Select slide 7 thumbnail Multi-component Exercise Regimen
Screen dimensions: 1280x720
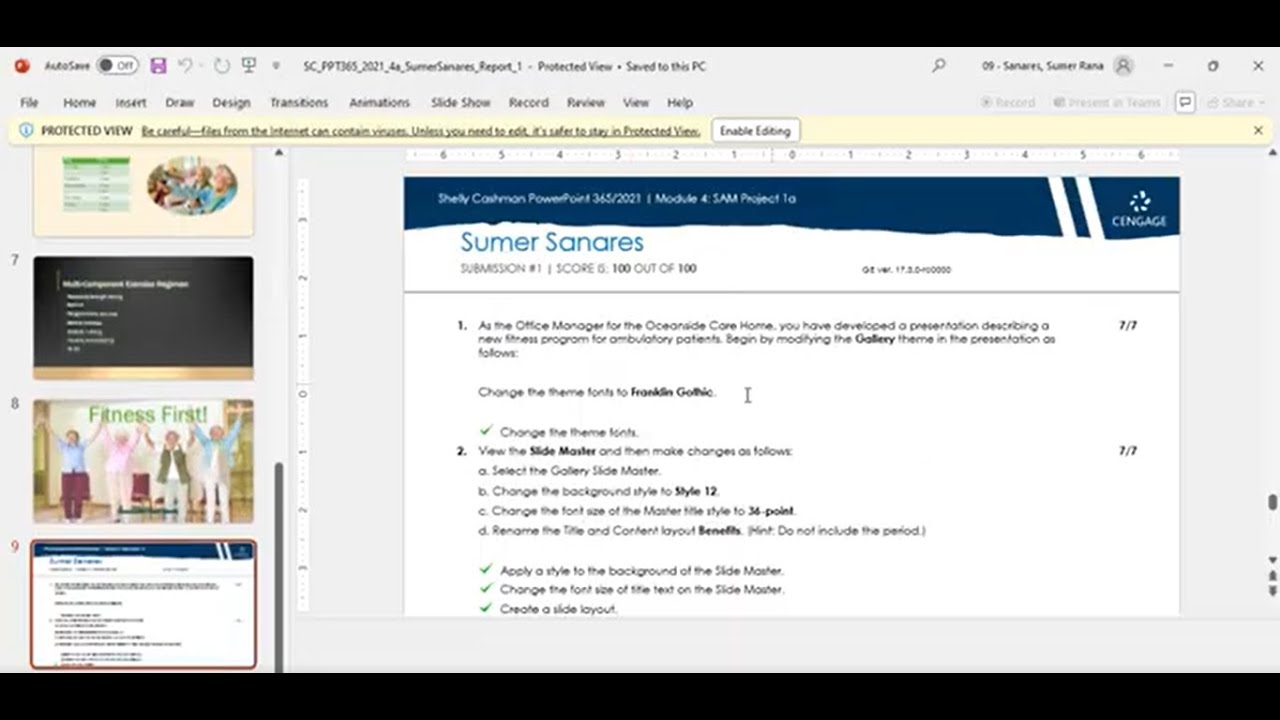point(143,318)
